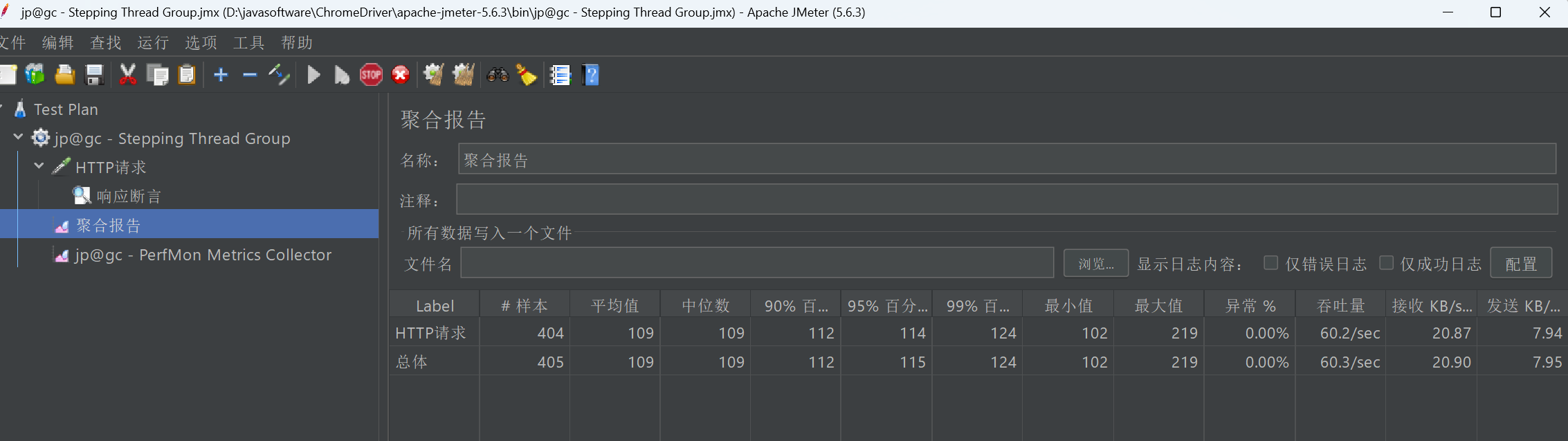Click the 99% 百... column header
Screen dimensions: 1568x441
(x=978, y=306)
